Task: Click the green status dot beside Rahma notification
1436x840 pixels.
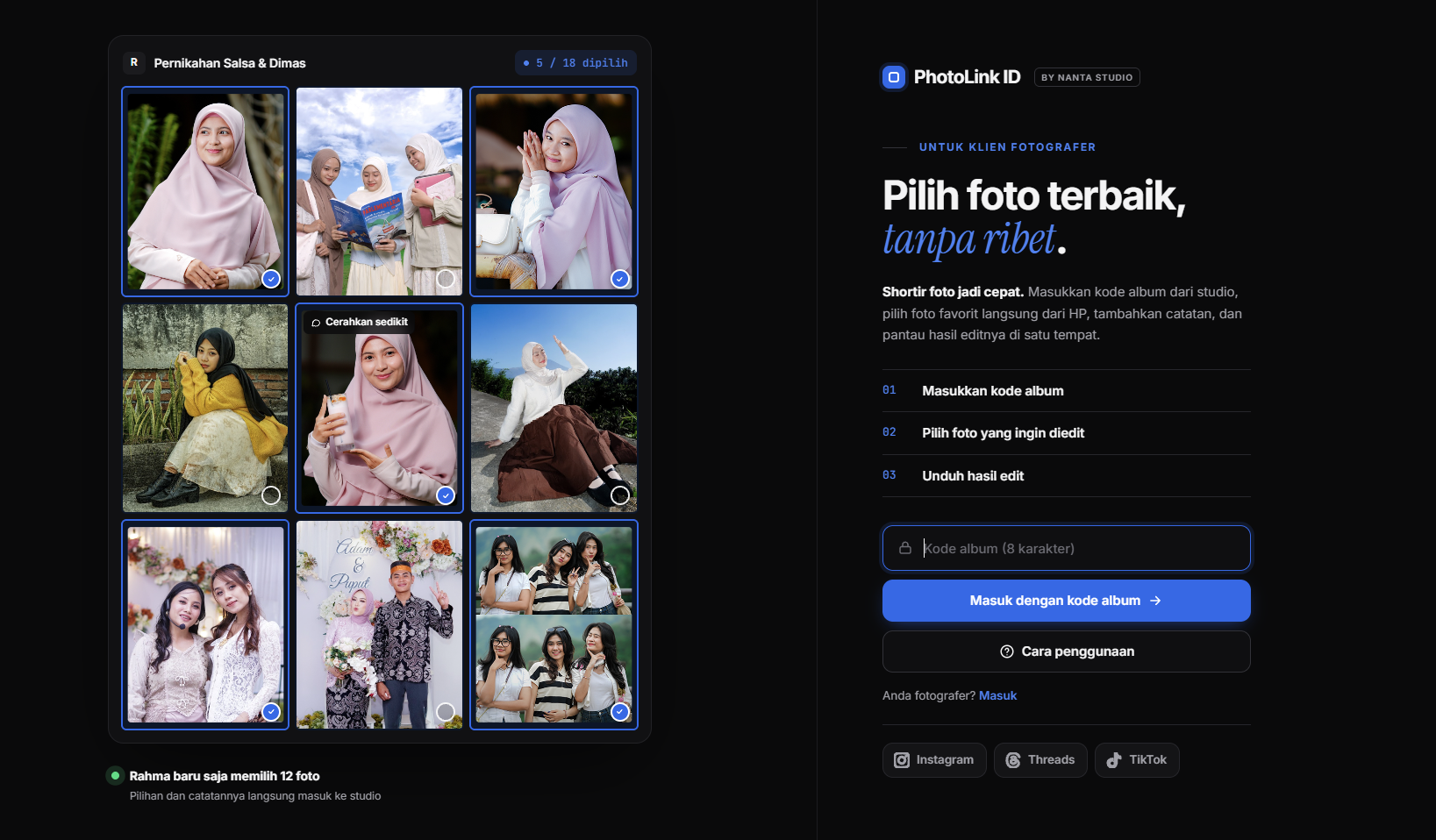Action: point(115,775)
